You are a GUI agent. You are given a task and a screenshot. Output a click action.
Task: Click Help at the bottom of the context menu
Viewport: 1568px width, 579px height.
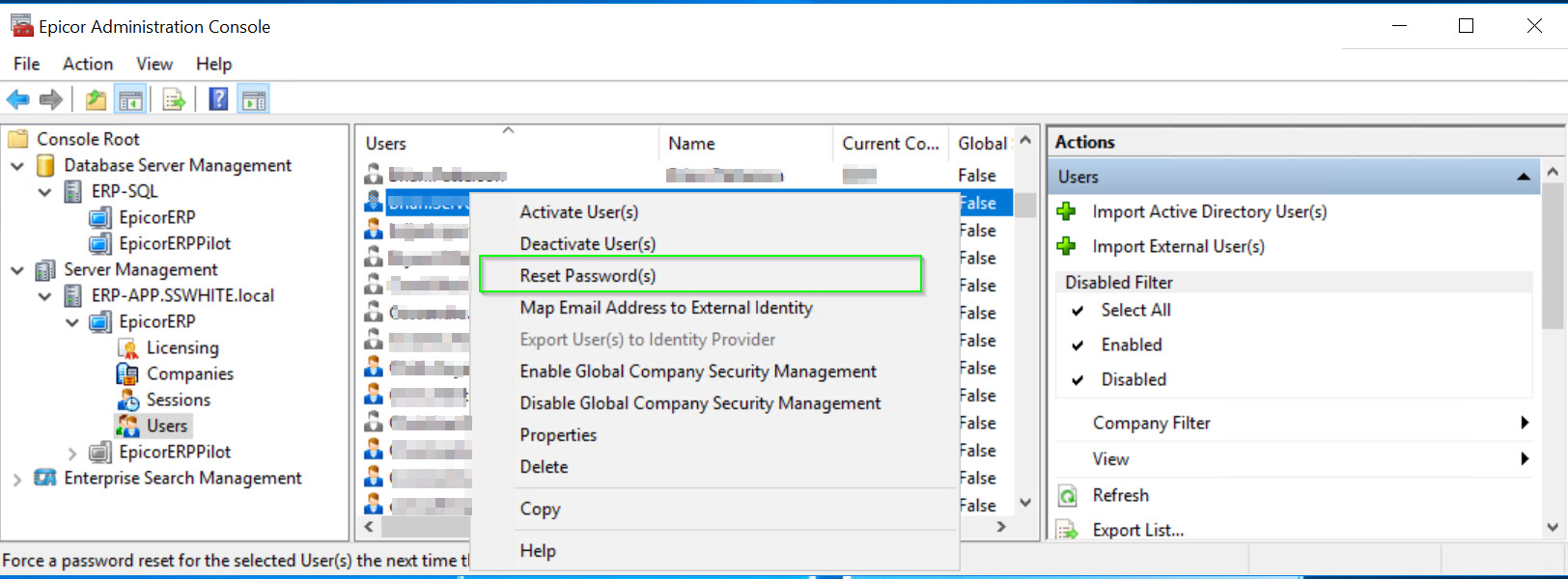(538, 551)
